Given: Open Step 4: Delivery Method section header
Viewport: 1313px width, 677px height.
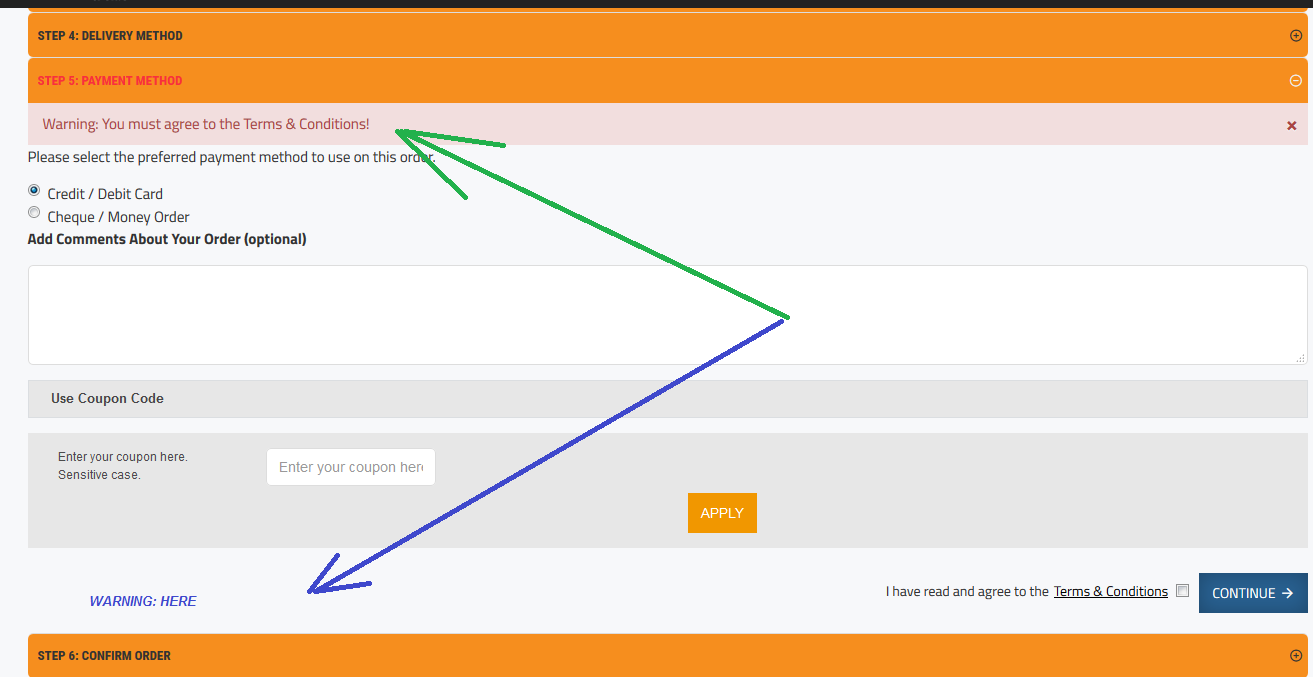Looking at the screenshot, I should click(667, 36).
